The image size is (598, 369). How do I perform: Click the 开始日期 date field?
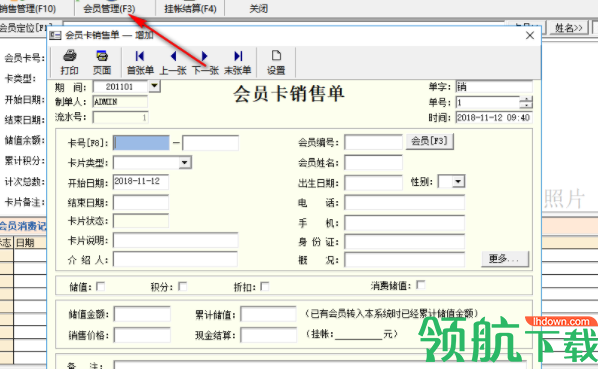(x=141, y=182)
